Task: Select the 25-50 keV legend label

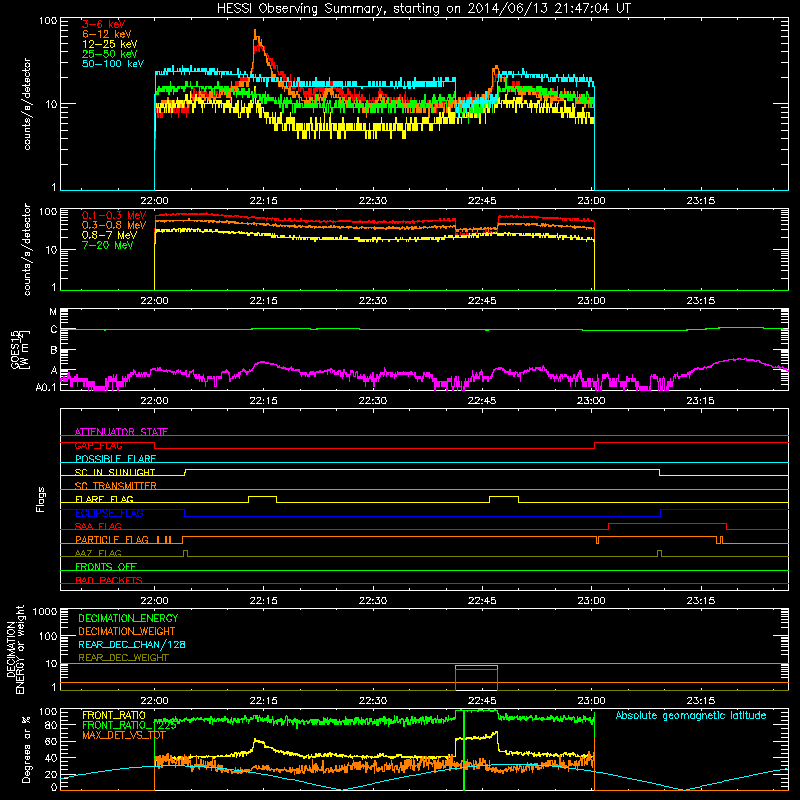Action: 110,54
